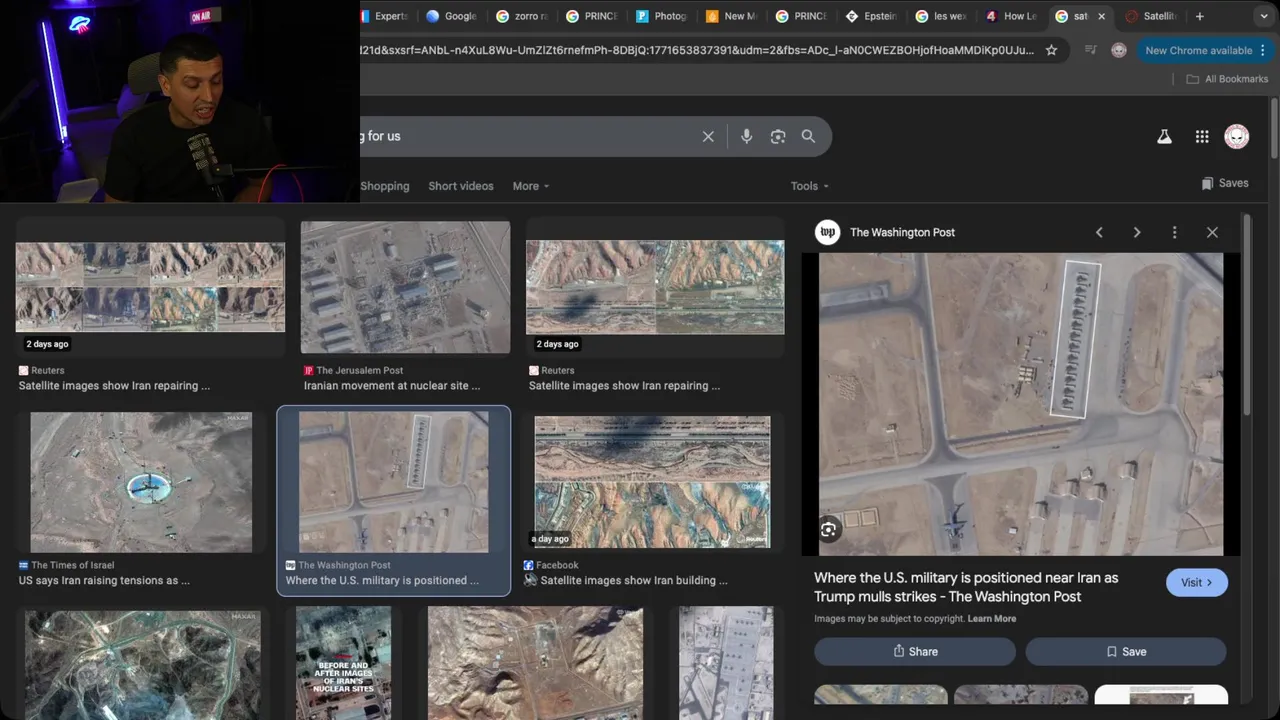This screenshot has height=720, width=1280.
Task: Open the Learn More copyright link
Action: (992, 619)
